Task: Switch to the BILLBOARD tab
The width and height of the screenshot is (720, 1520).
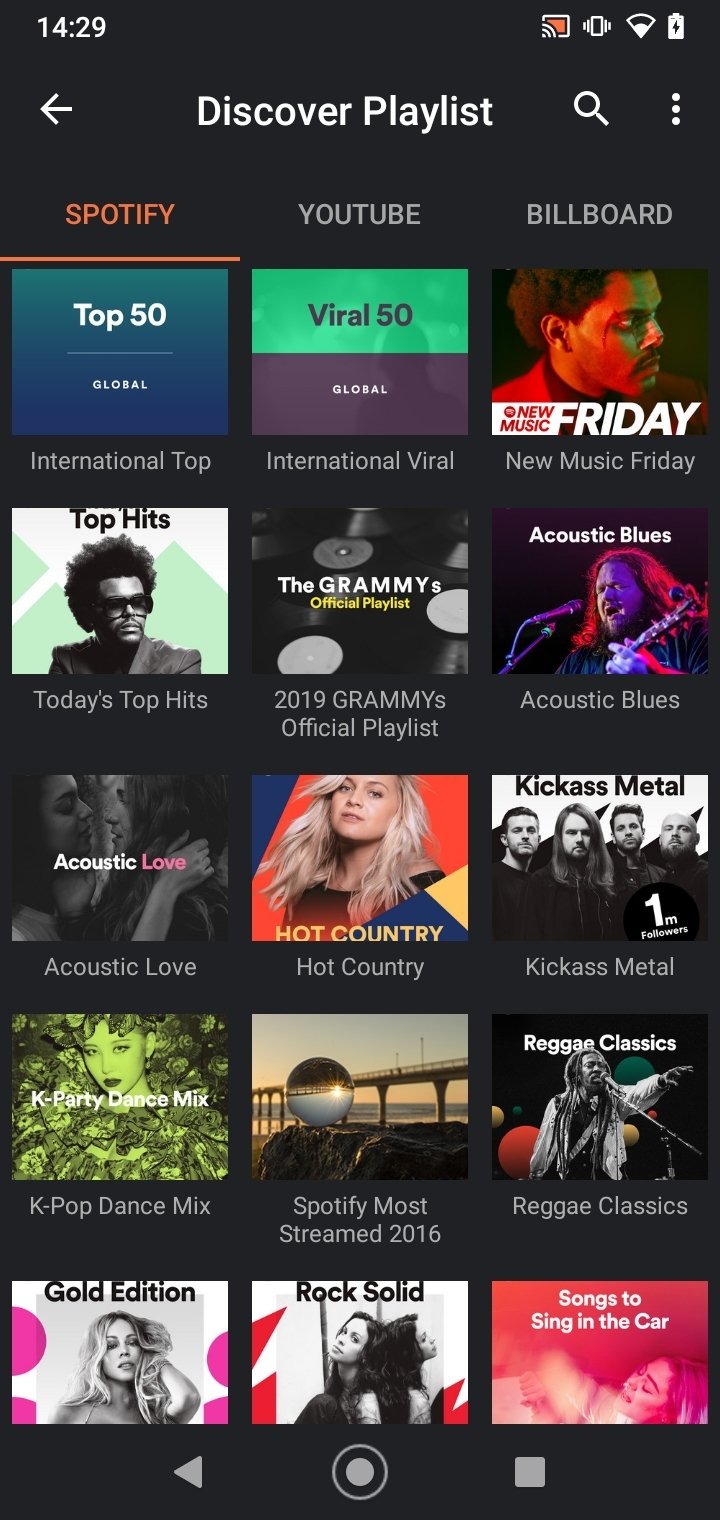Action: pyautogui.click(x=600, y=214)
